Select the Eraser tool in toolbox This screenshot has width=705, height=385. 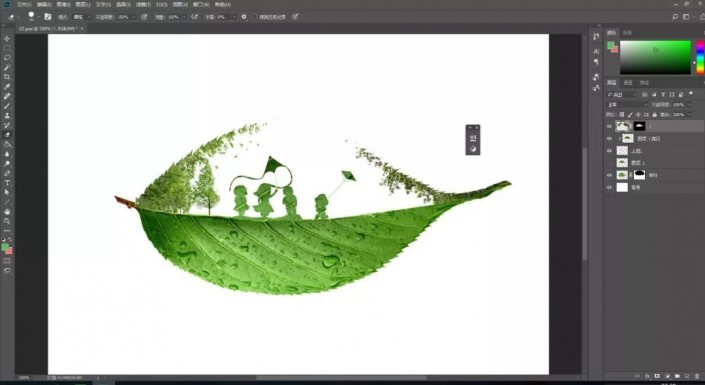pos(7,134)
